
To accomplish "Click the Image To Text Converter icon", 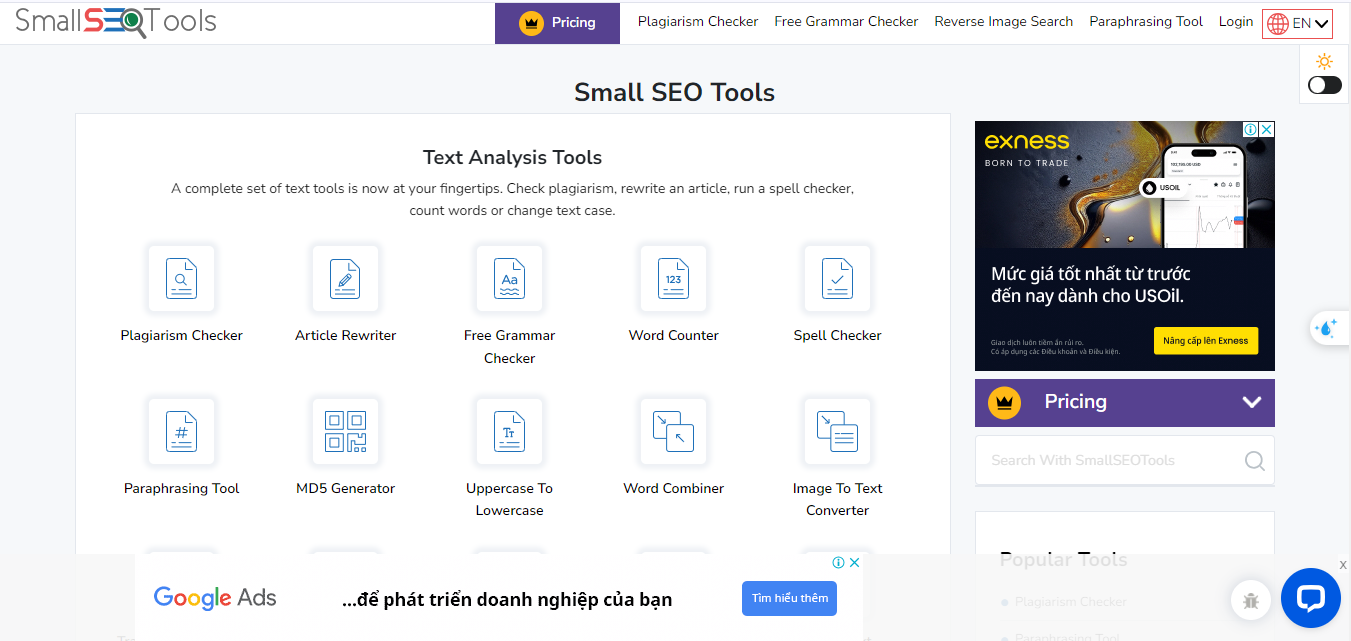I will (x=837, y=432).
